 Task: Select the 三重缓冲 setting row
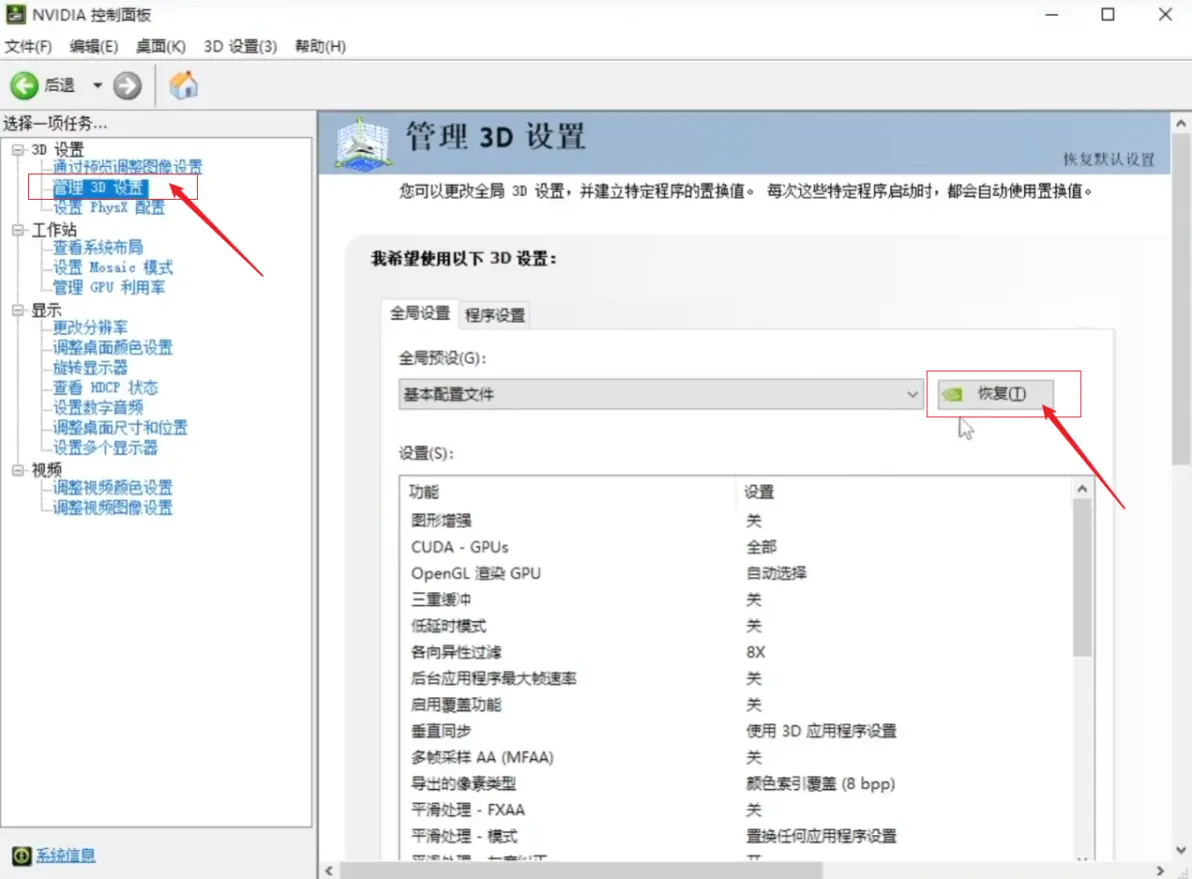tap(736, 599)
